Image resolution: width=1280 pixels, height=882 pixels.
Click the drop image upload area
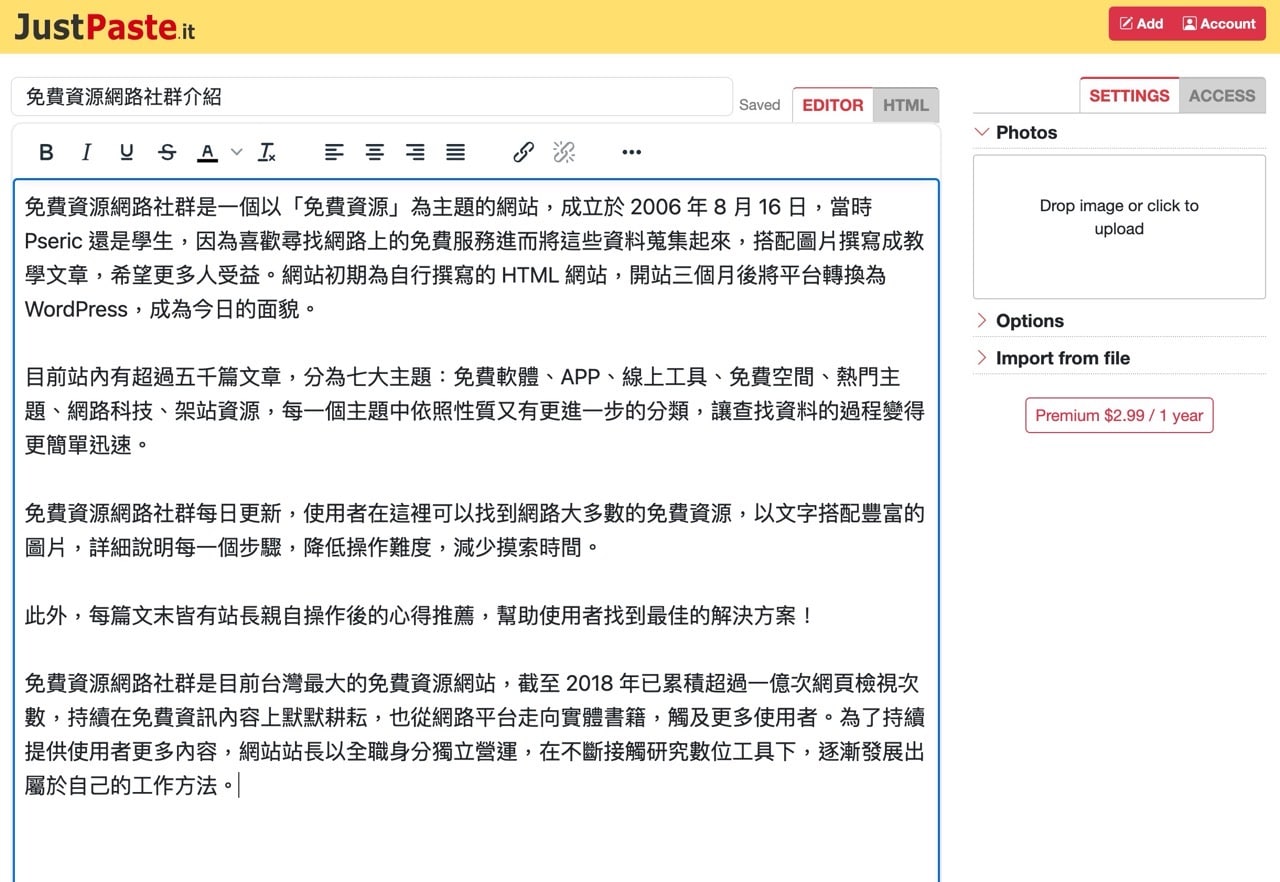[1119, 226]
